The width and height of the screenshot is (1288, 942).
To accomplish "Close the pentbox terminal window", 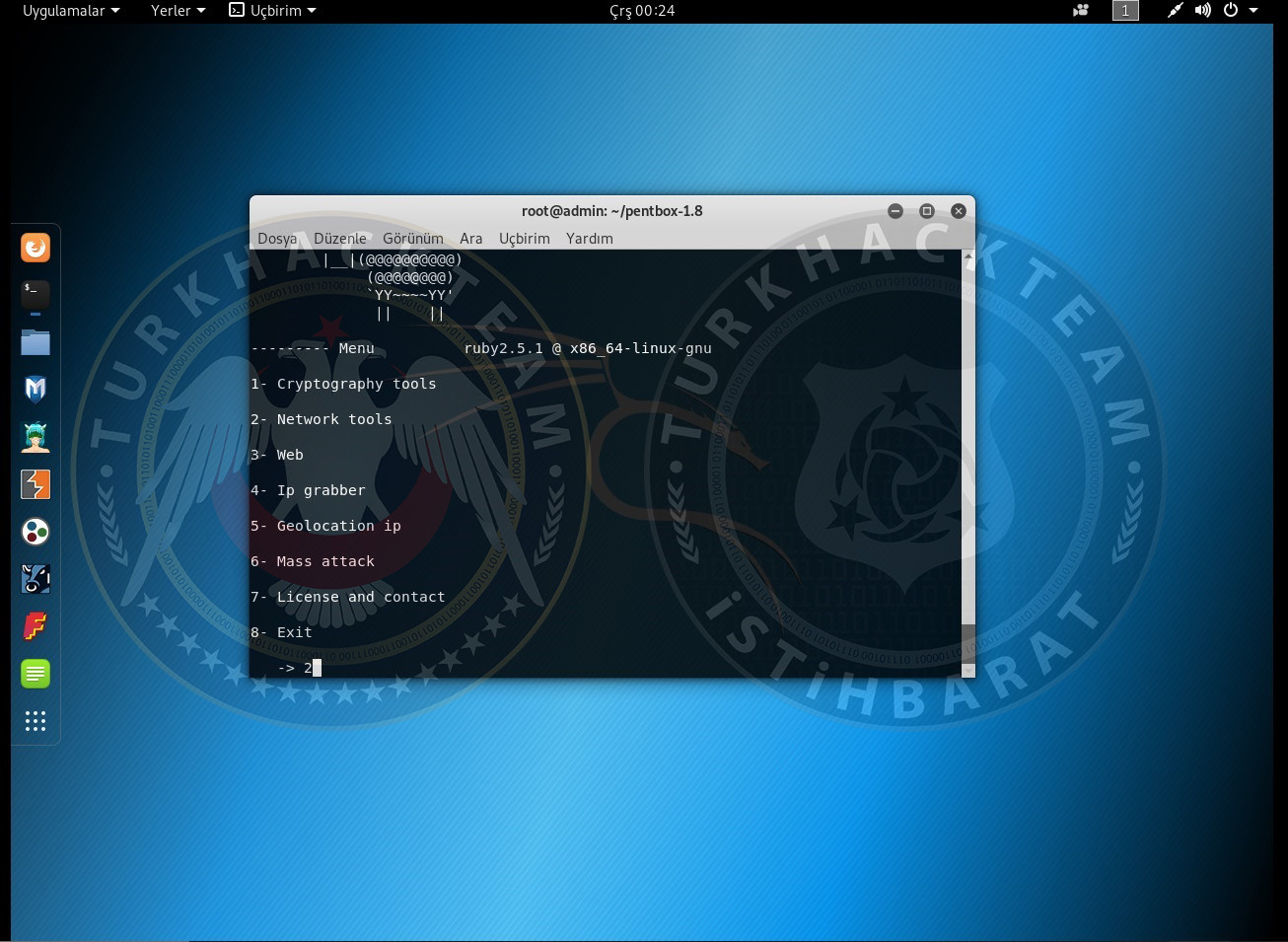I will point(959,211).
